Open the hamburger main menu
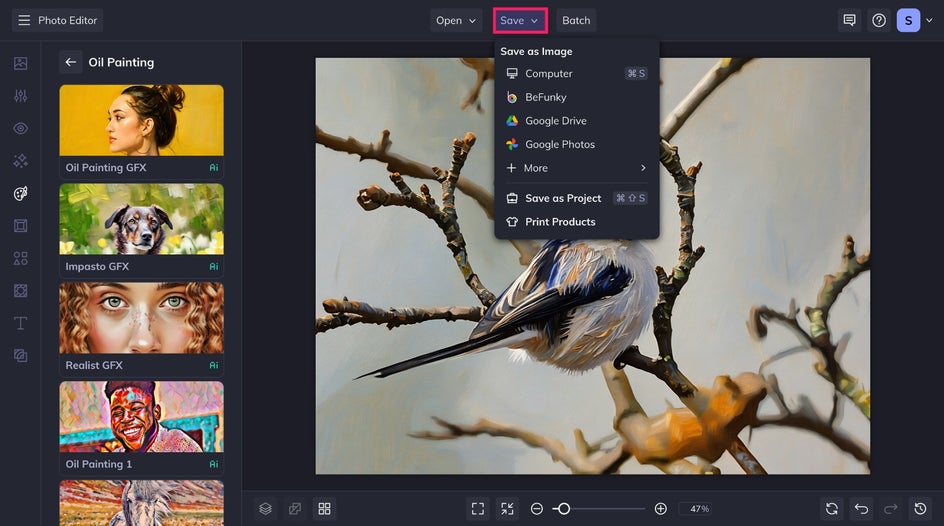 pyautogui.click(x=24, y=20)
